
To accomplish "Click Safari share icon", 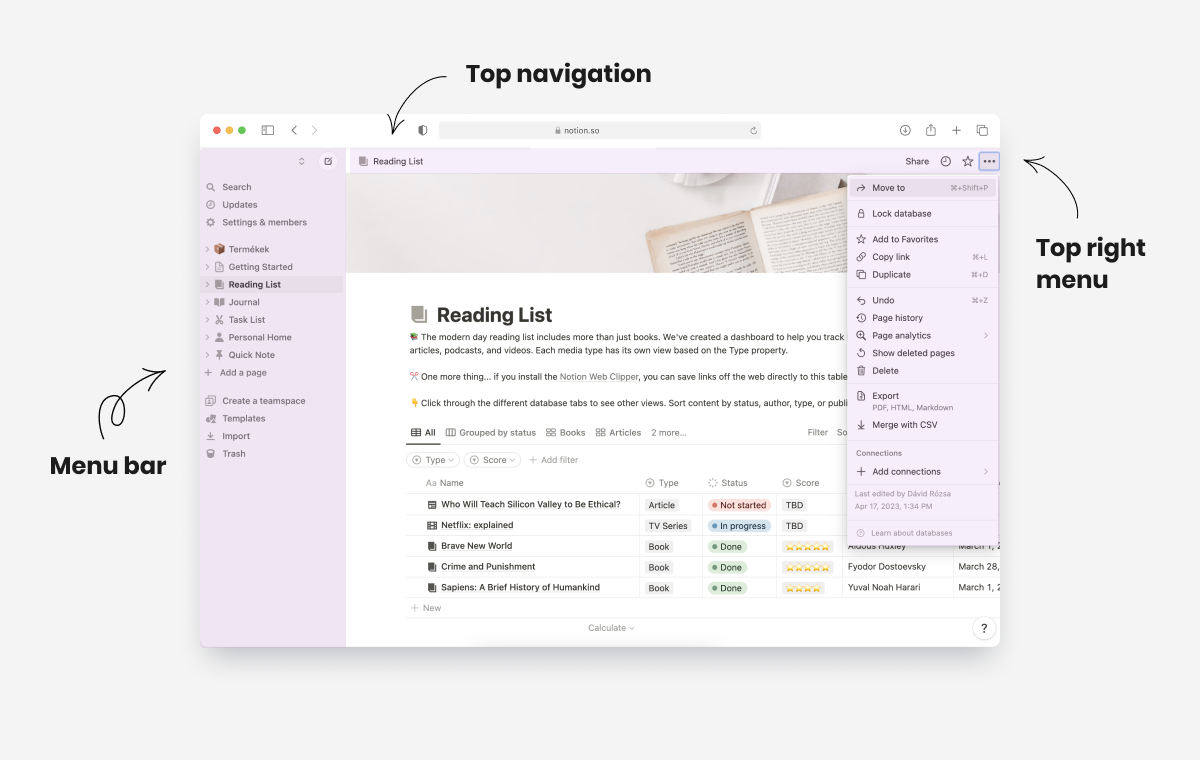I will click(x=931, y=130).
